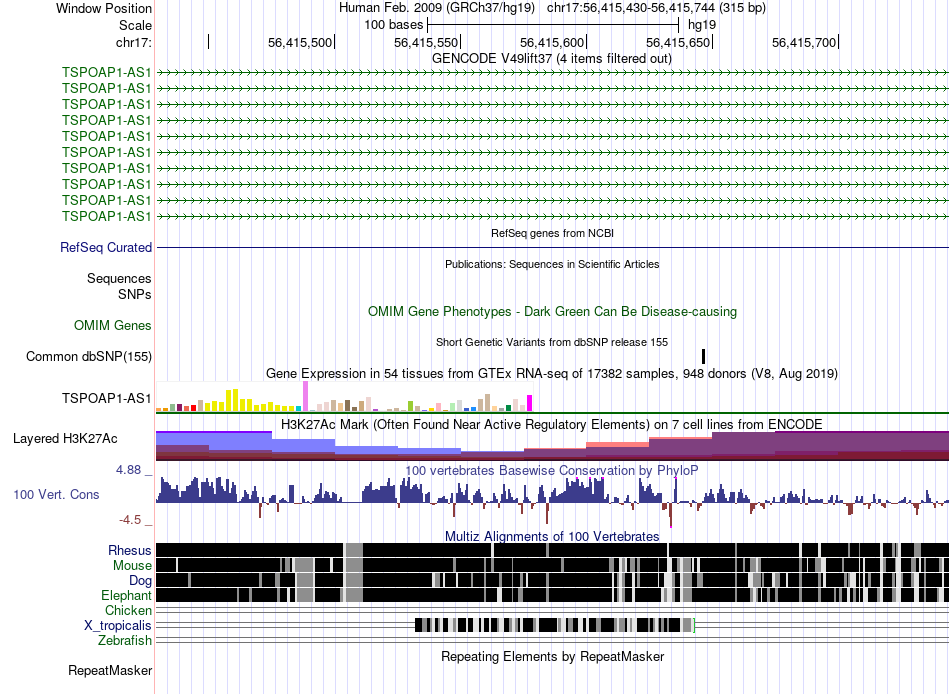Click the Rhesus species label
Screen dimensions: 950x694
(x=130, y=550)
